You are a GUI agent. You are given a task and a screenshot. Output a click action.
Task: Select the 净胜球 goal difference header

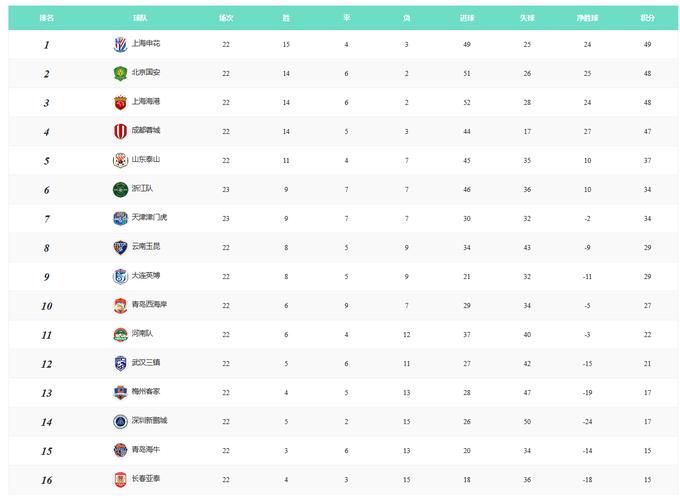[588, 17]
